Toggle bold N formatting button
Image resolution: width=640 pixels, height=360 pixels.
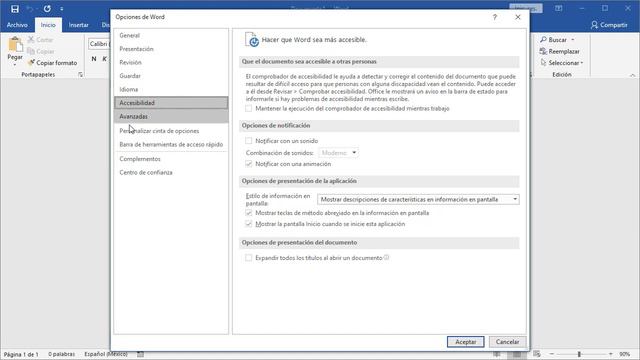[94, 59]
